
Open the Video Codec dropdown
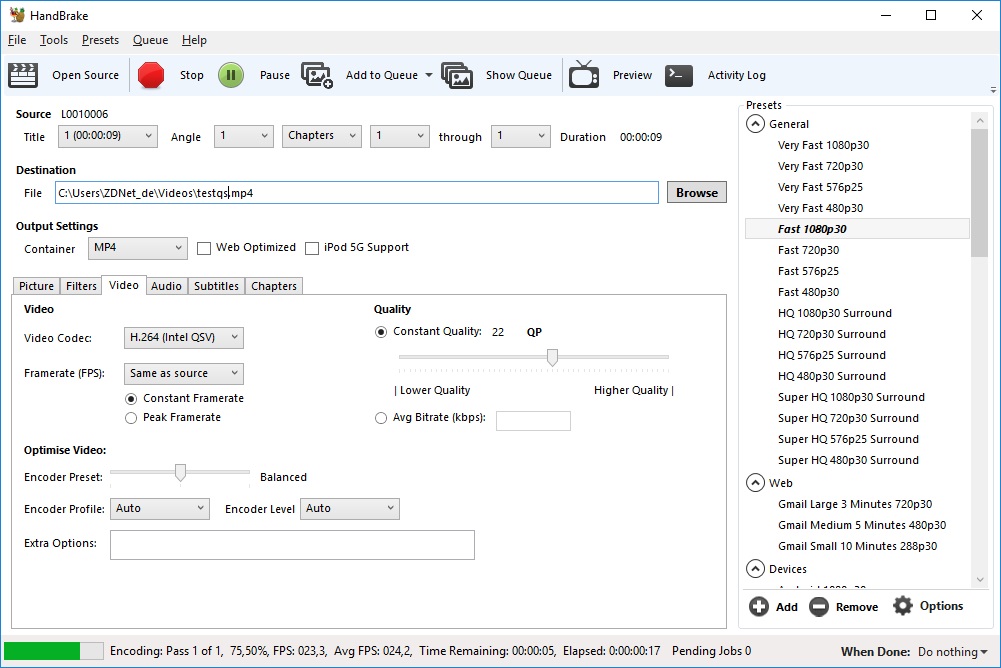[x=184, y=338]
